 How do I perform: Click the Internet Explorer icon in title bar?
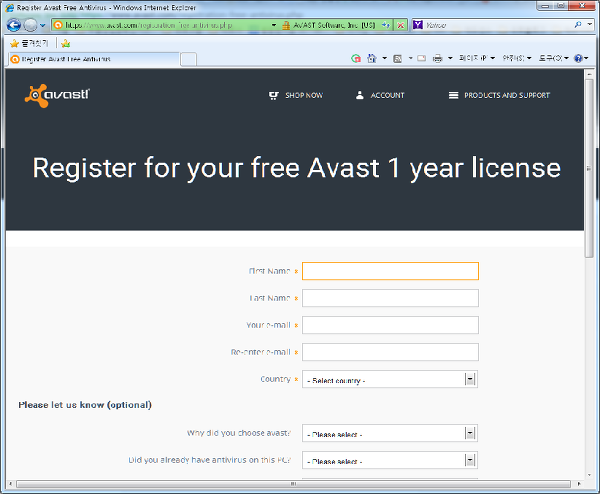coord(10,8)
